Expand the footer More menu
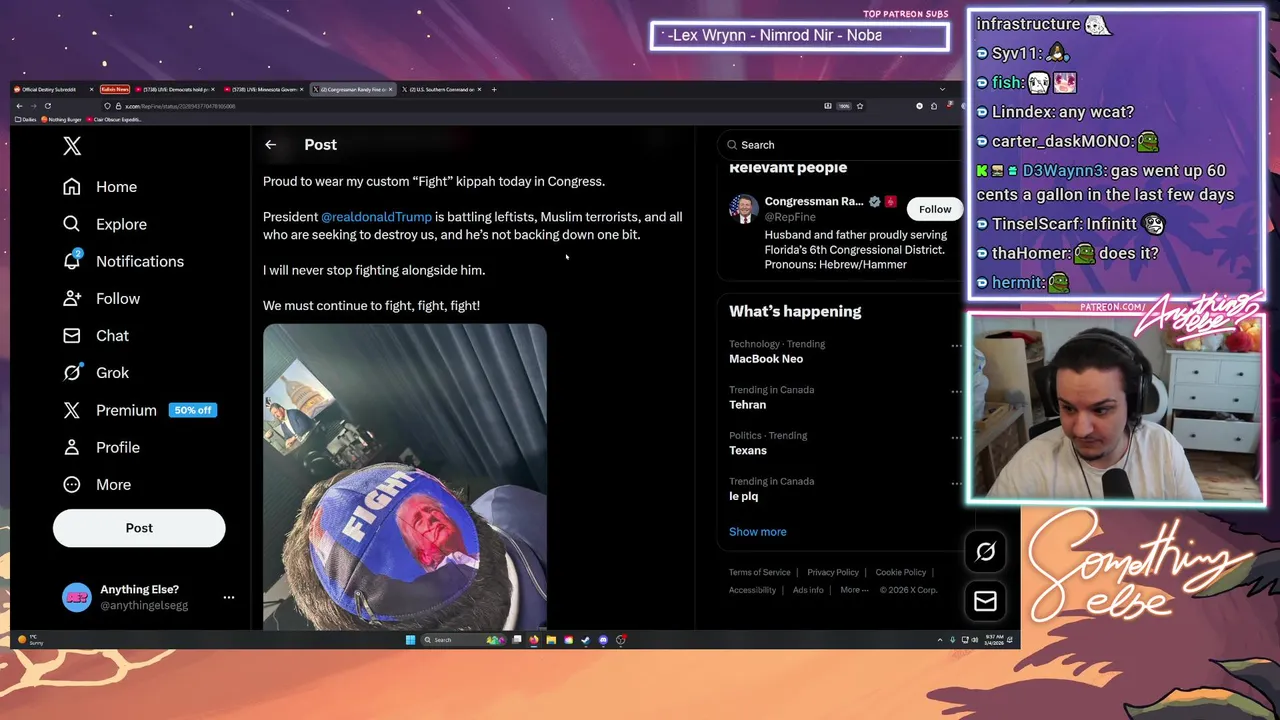 (854, 590)
